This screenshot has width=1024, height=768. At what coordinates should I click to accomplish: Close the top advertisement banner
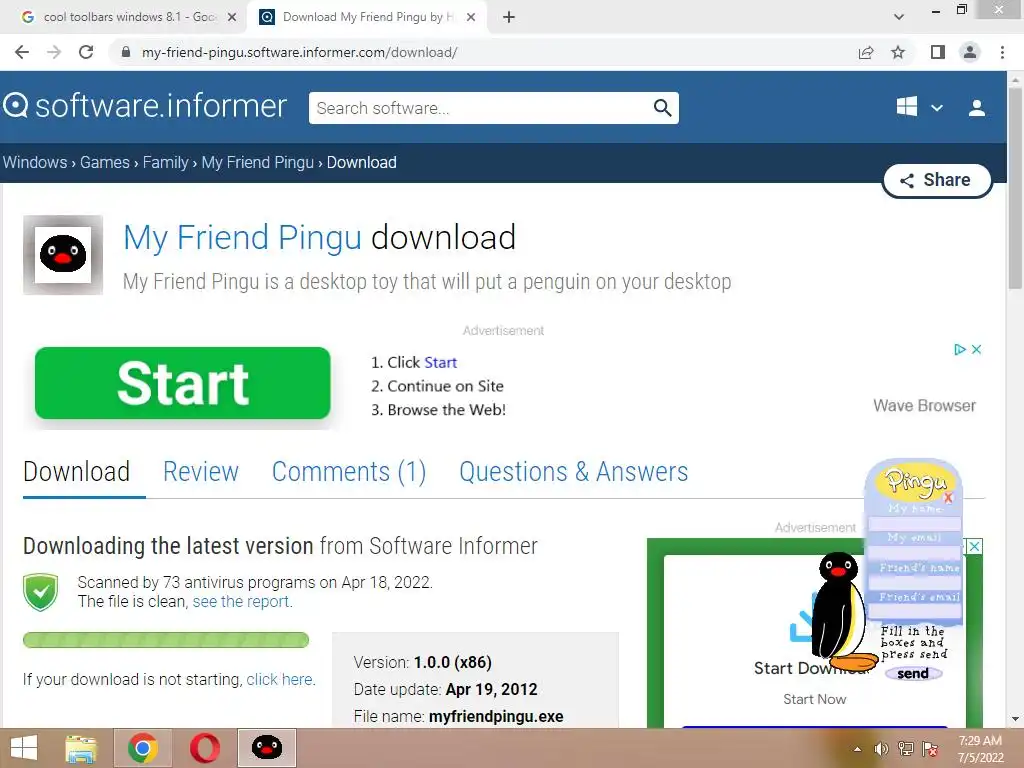[x=976, y=349]
